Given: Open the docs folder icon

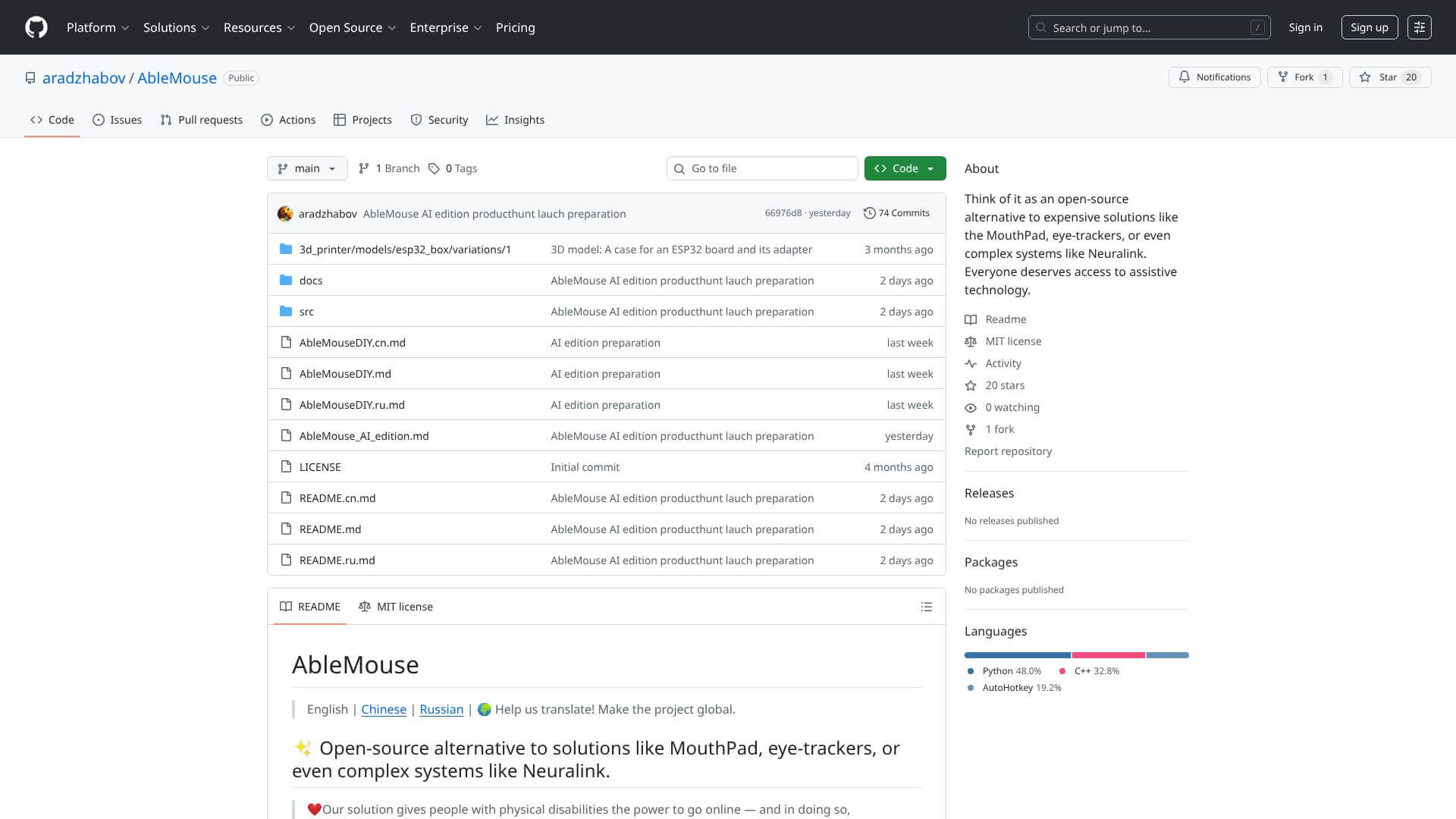Looking at the screenshot, I should 286,281.
